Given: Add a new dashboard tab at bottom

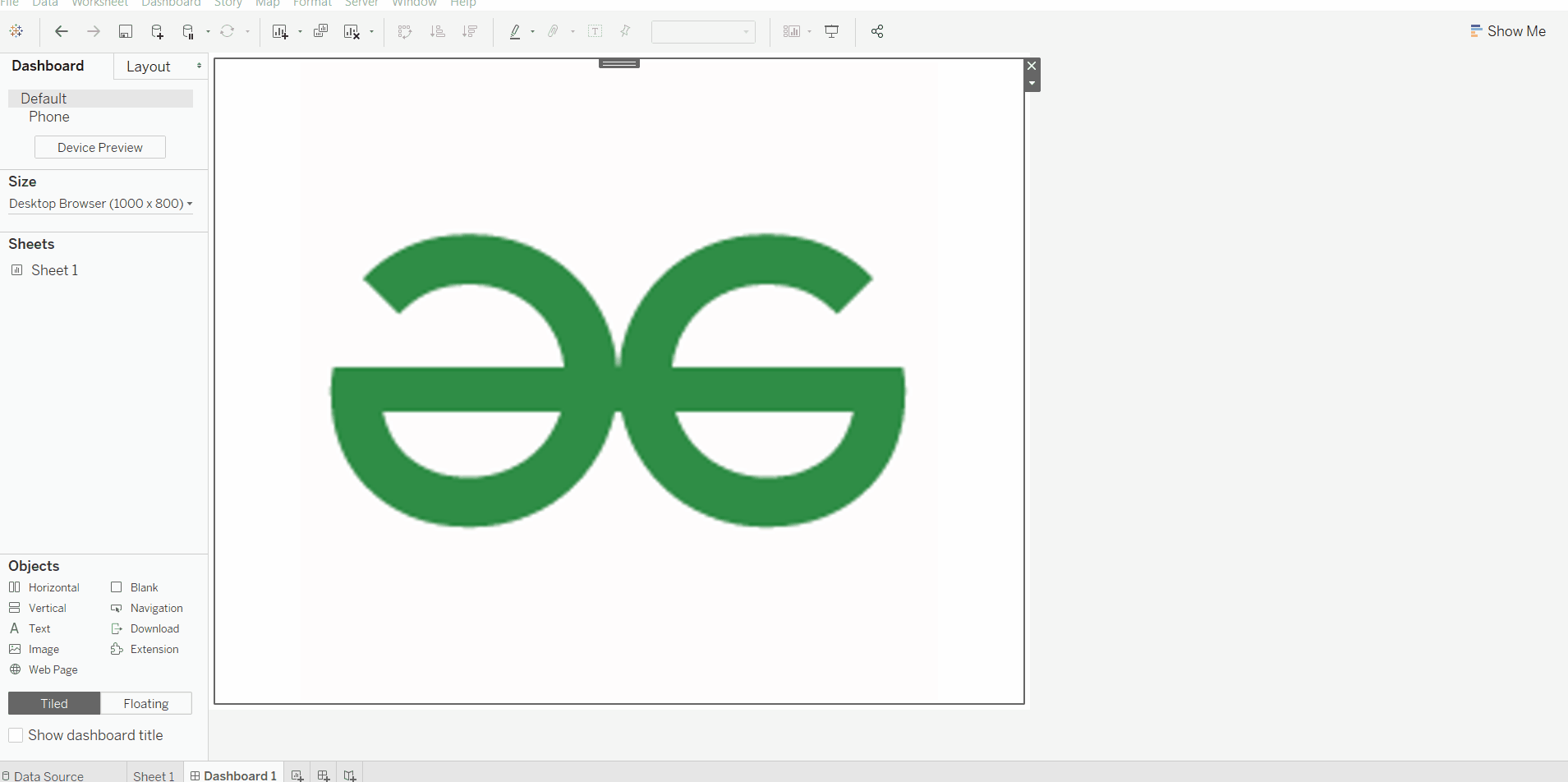Looking at the screenshot, I should 324,775.
